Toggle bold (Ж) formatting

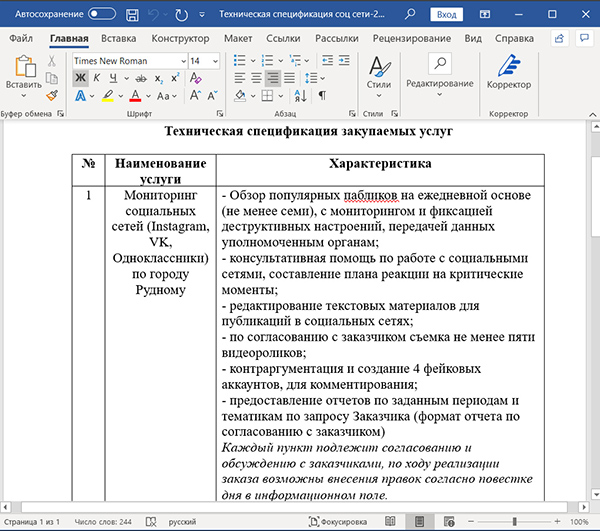pos(80,78)
